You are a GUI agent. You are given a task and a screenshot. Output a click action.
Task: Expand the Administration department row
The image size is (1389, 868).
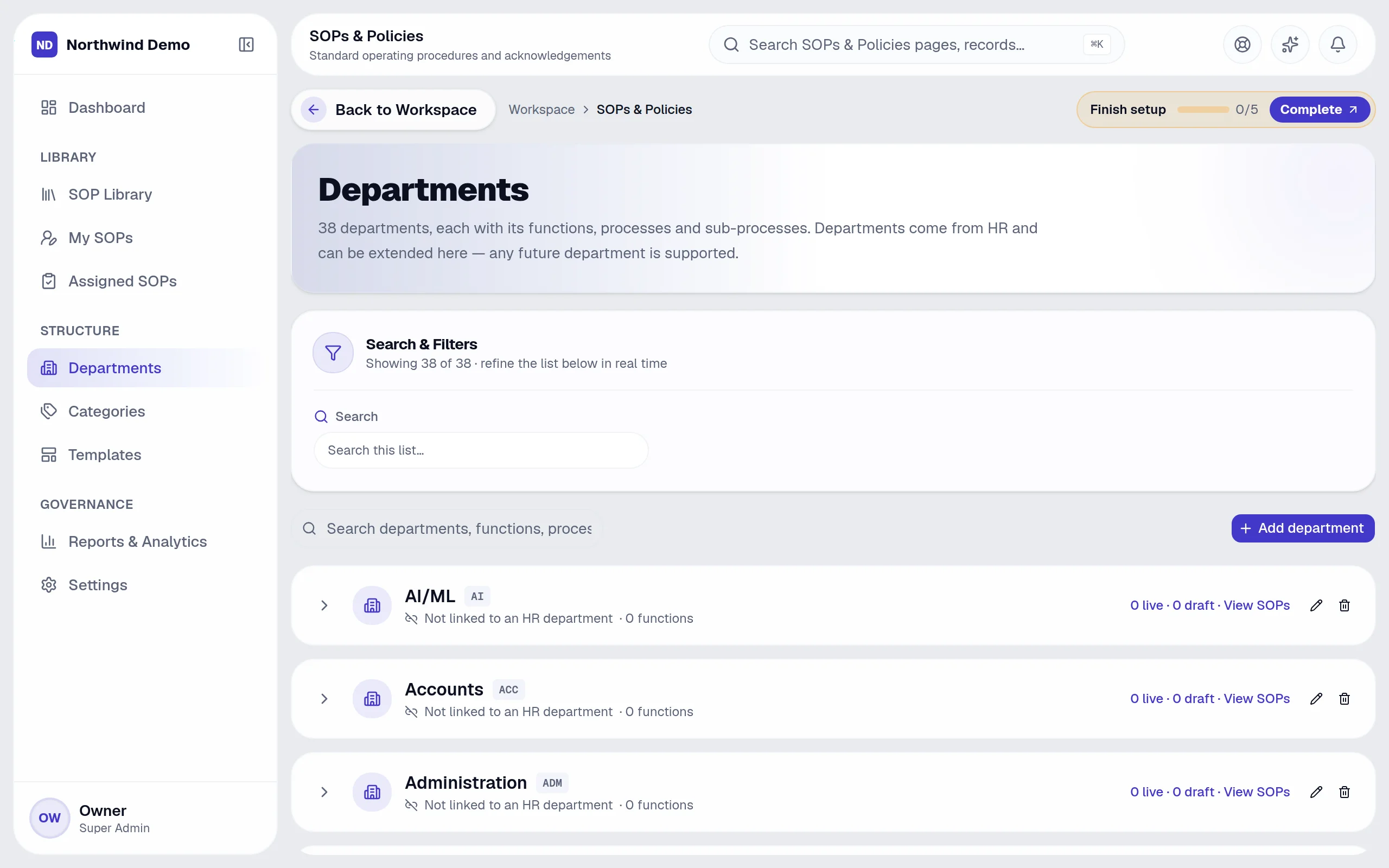(x=324, y=792)
